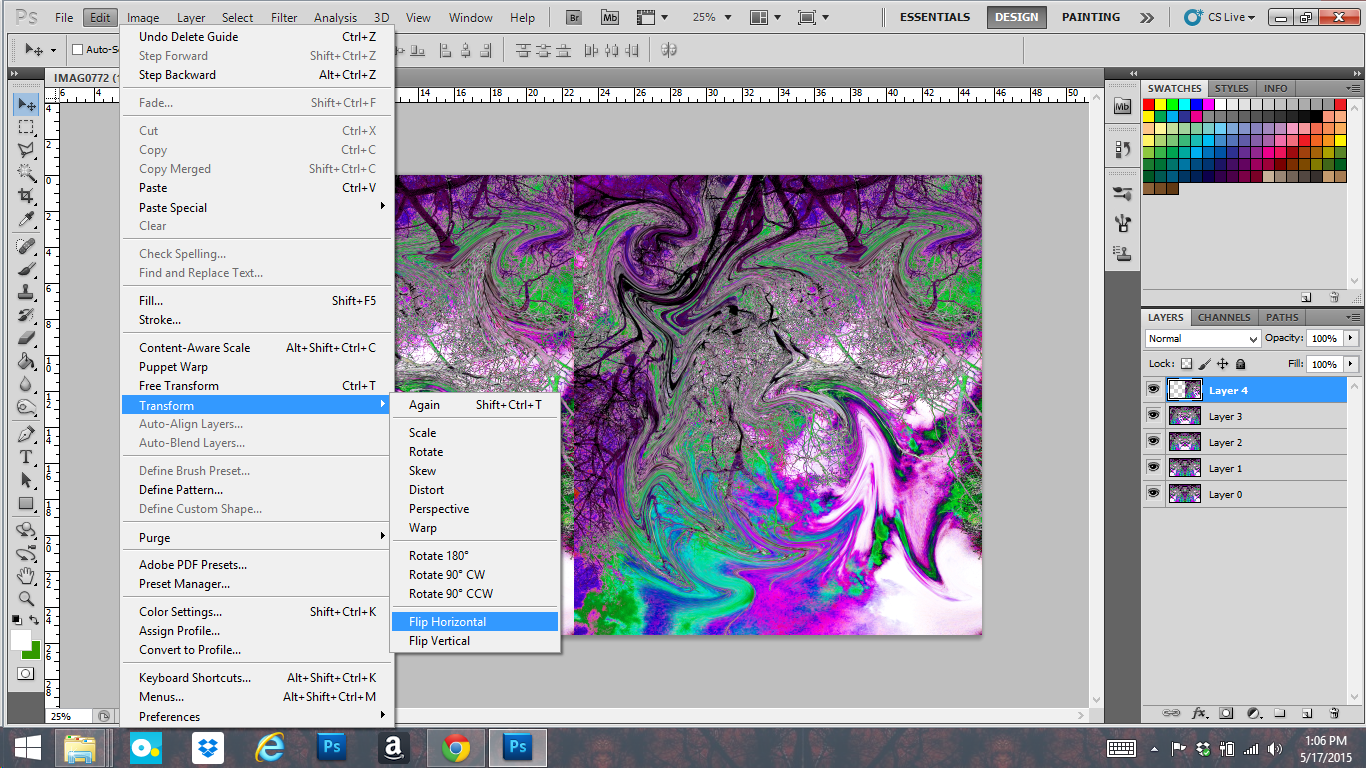The height and width of the screenshot is (768, 1366).
Task: Select the Eyedropper tool
Action: click(x=26, y=218)
